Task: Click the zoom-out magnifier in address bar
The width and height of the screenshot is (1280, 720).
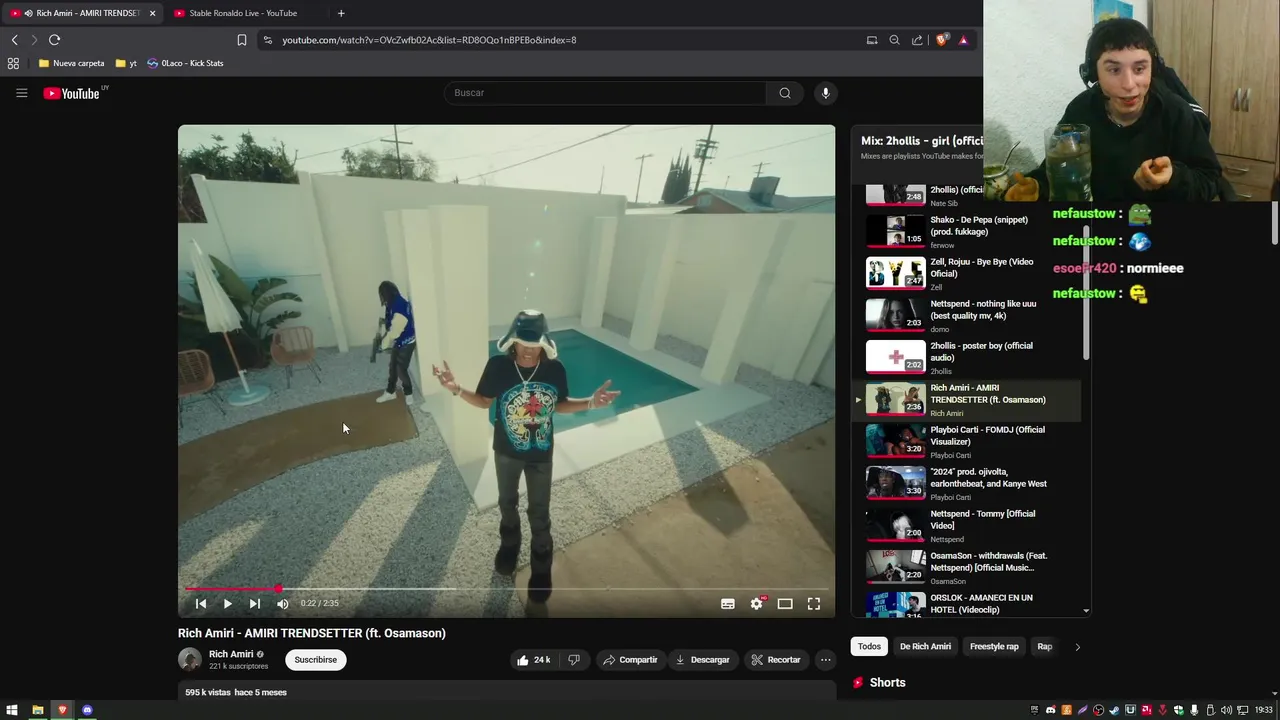Action: [x=894, y=40]
